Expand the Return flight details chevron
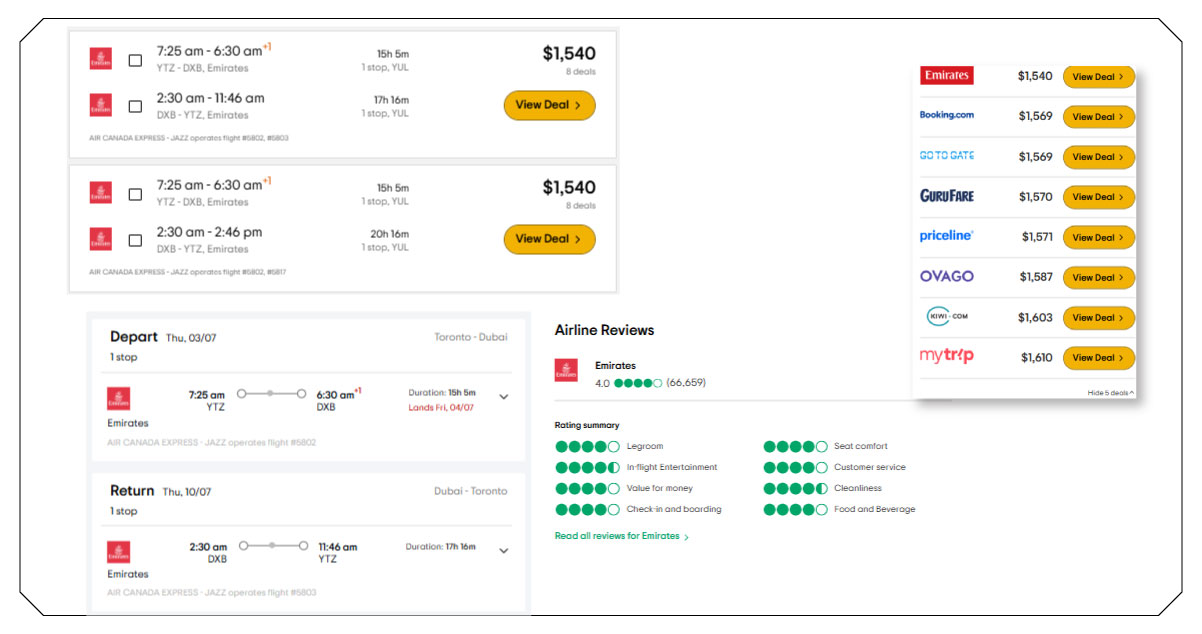1202x634 pixels. point(503,550)
